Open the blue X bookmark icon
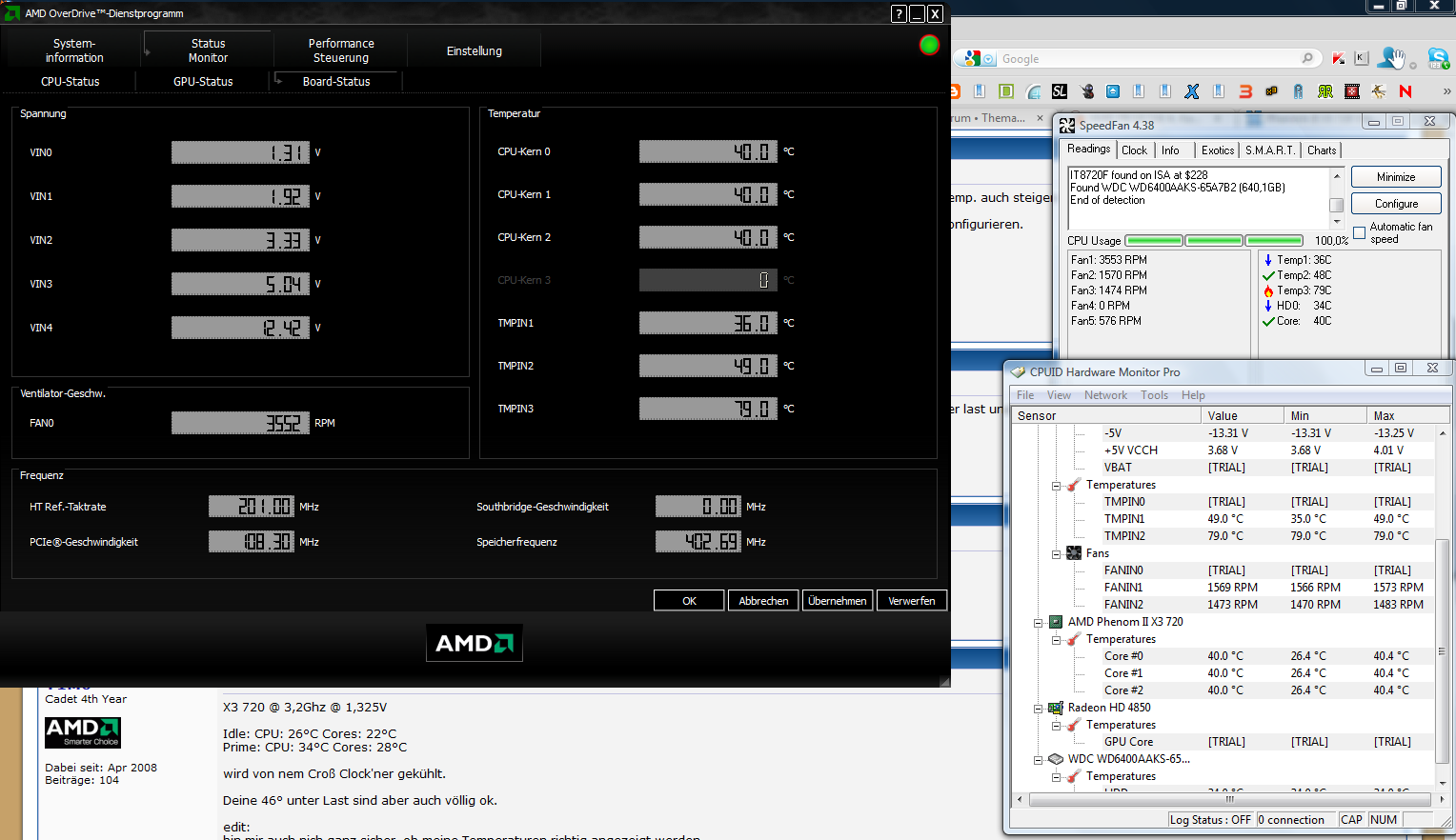This screenshot has height=840, width=1456. click(1192, 91)
